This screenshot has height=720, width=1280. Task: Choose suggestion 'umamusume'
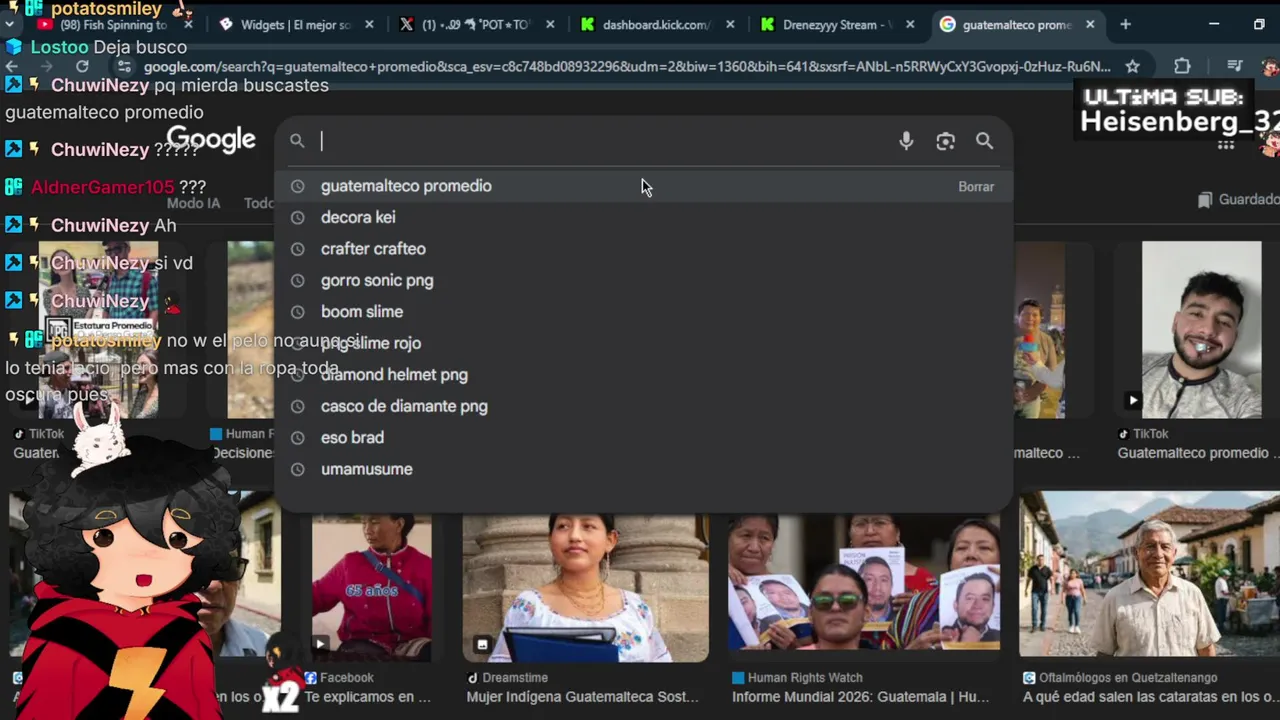643,469
